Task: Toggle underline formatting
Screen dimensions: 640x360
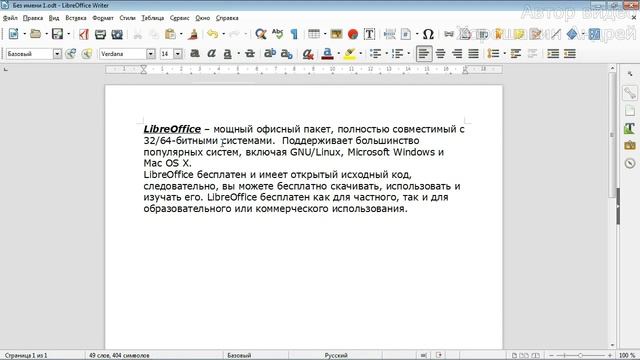Action: coord(227,54)
